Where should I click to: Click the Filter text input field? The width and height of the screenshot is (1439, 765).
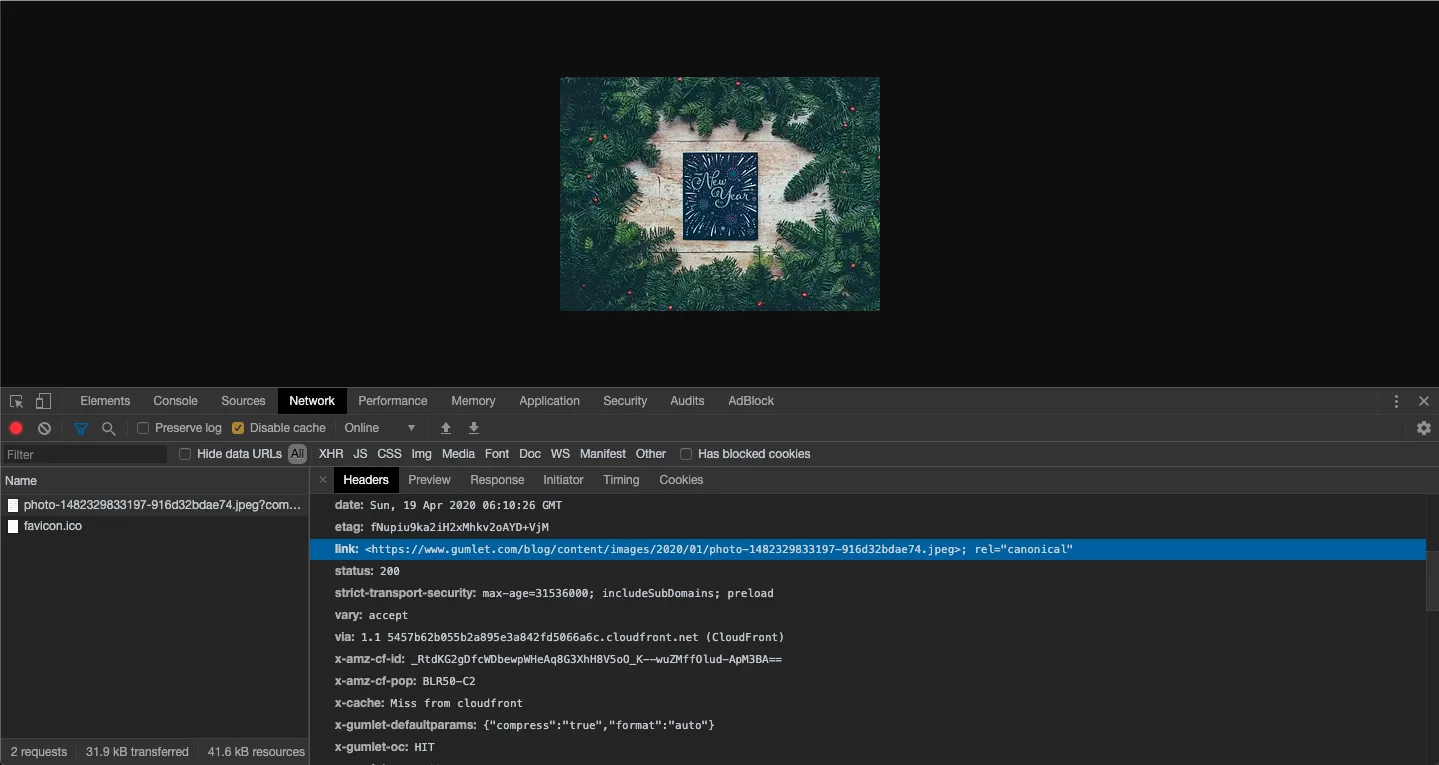click(85, 454)
